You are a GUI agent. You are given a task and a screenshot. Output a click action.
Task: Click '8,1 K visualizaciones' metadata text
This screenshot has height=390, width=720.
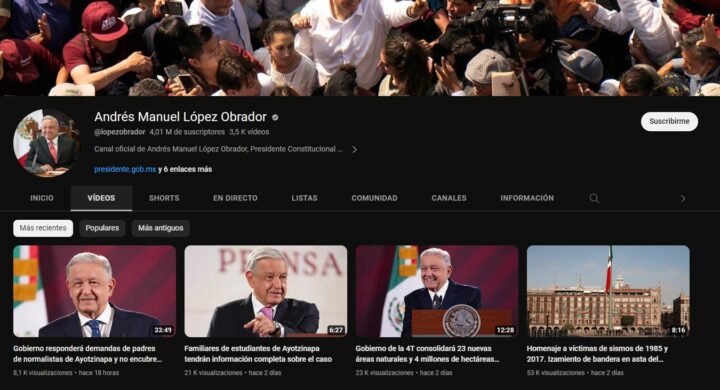point(43,373)
